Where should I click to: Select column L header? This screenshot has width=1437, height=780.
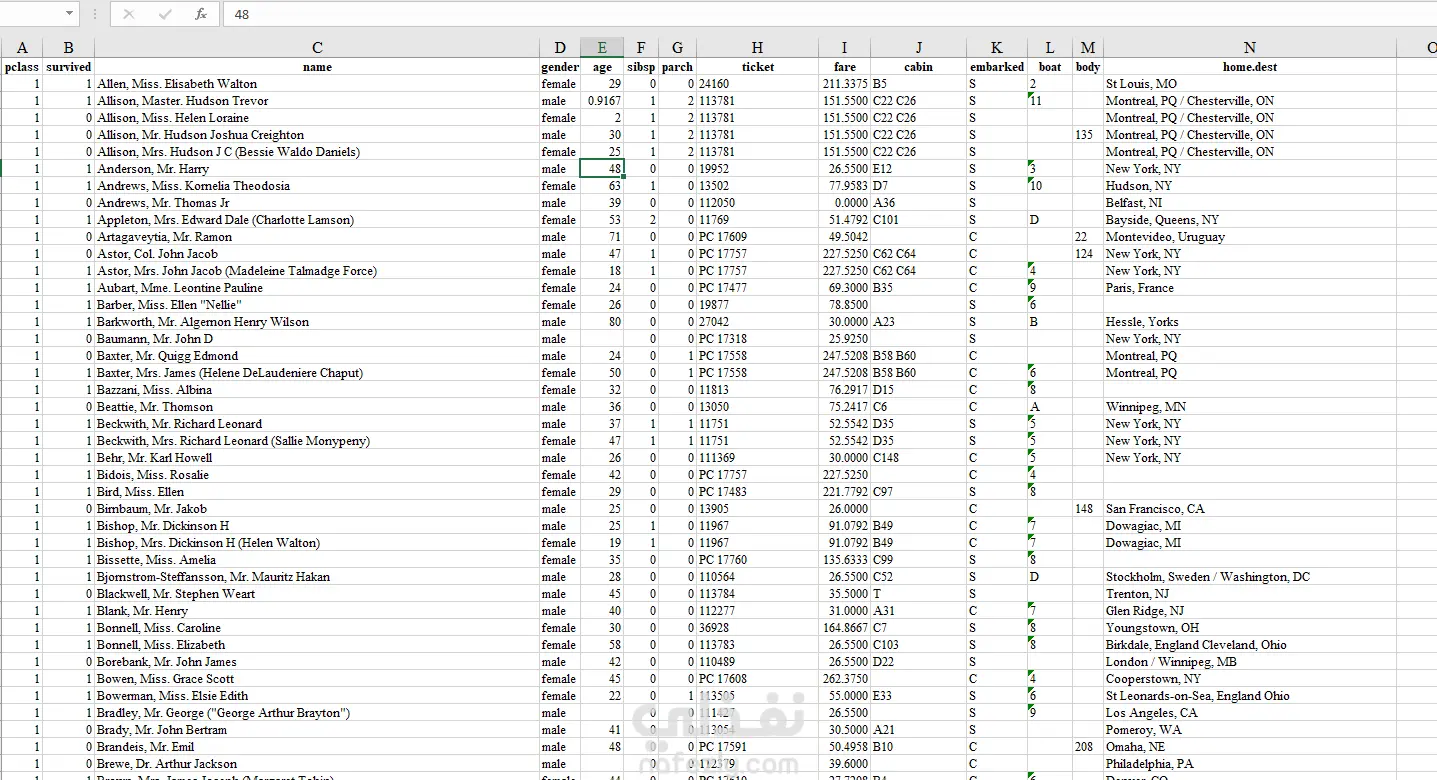tap(1049, 47)
